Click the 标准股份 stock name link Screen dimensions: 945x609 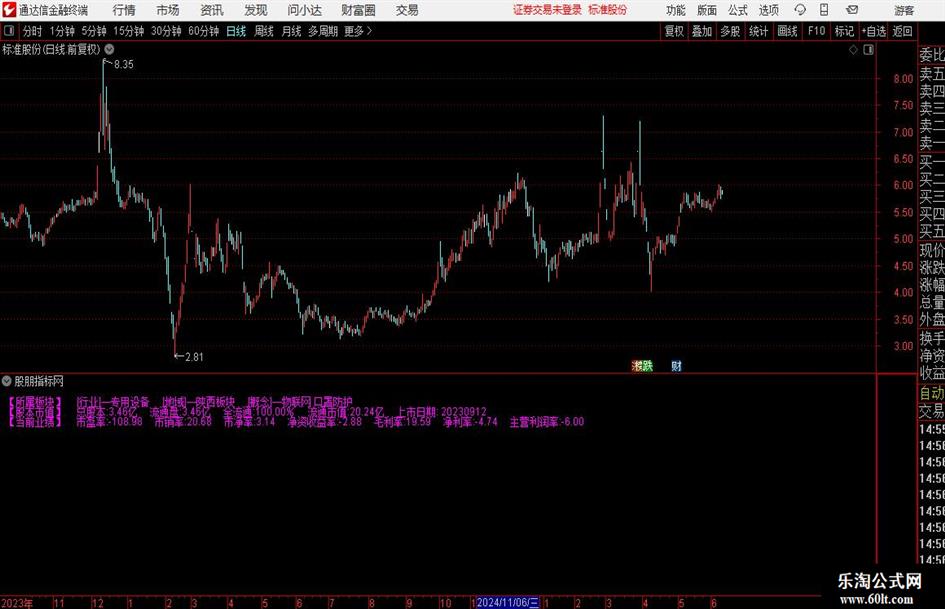click(608, 10)
